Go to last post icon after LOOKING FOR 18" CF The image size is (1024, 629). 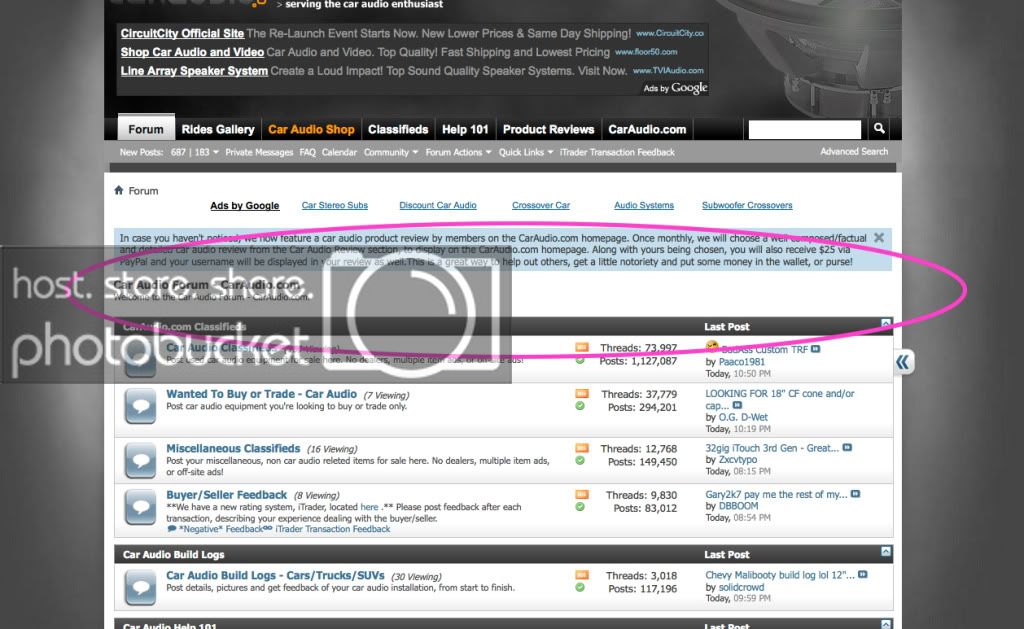[x=737, y=406]
